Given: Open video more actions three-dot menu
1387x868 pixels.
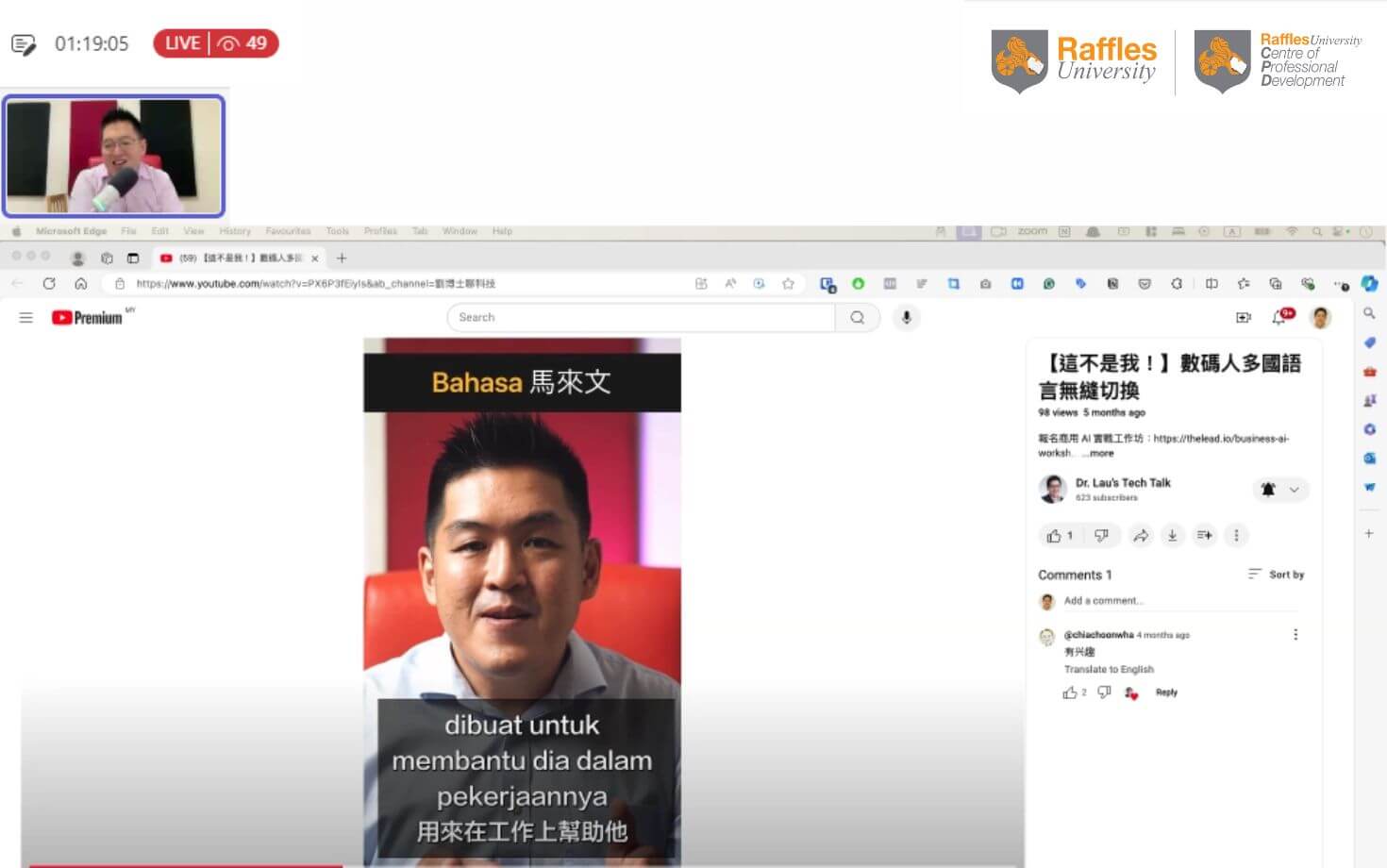Looking at the screenshot, I should (x=1236, y=536).
